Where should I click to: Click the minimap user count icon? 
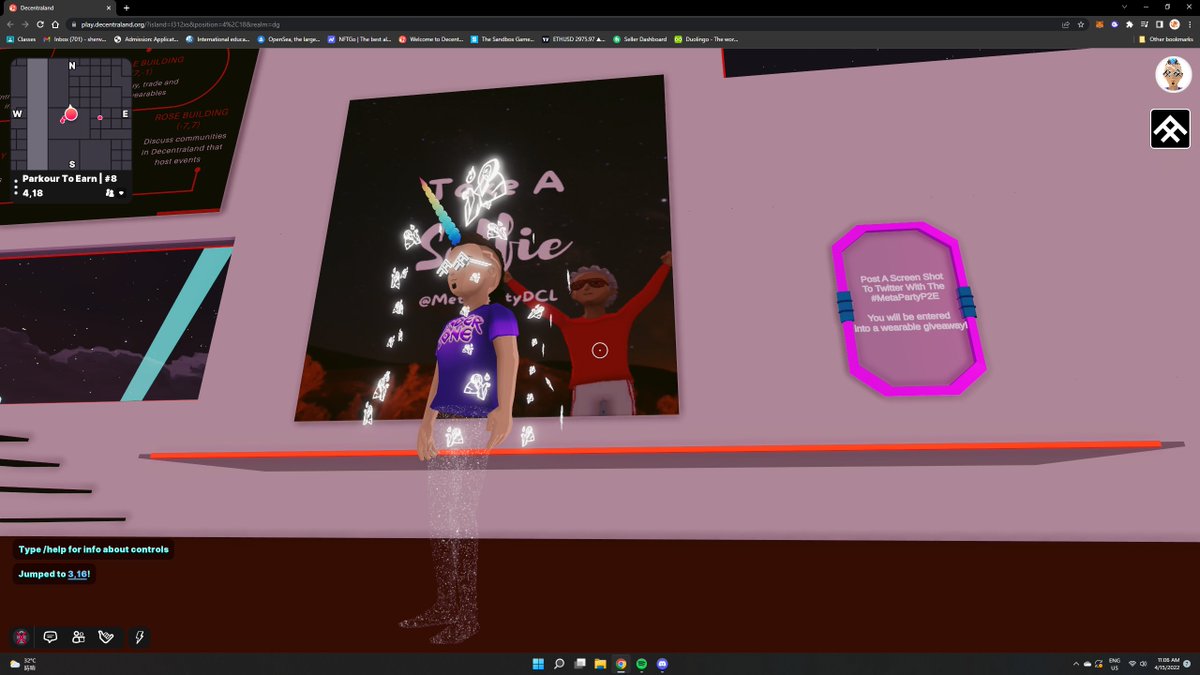coord(110,193)
